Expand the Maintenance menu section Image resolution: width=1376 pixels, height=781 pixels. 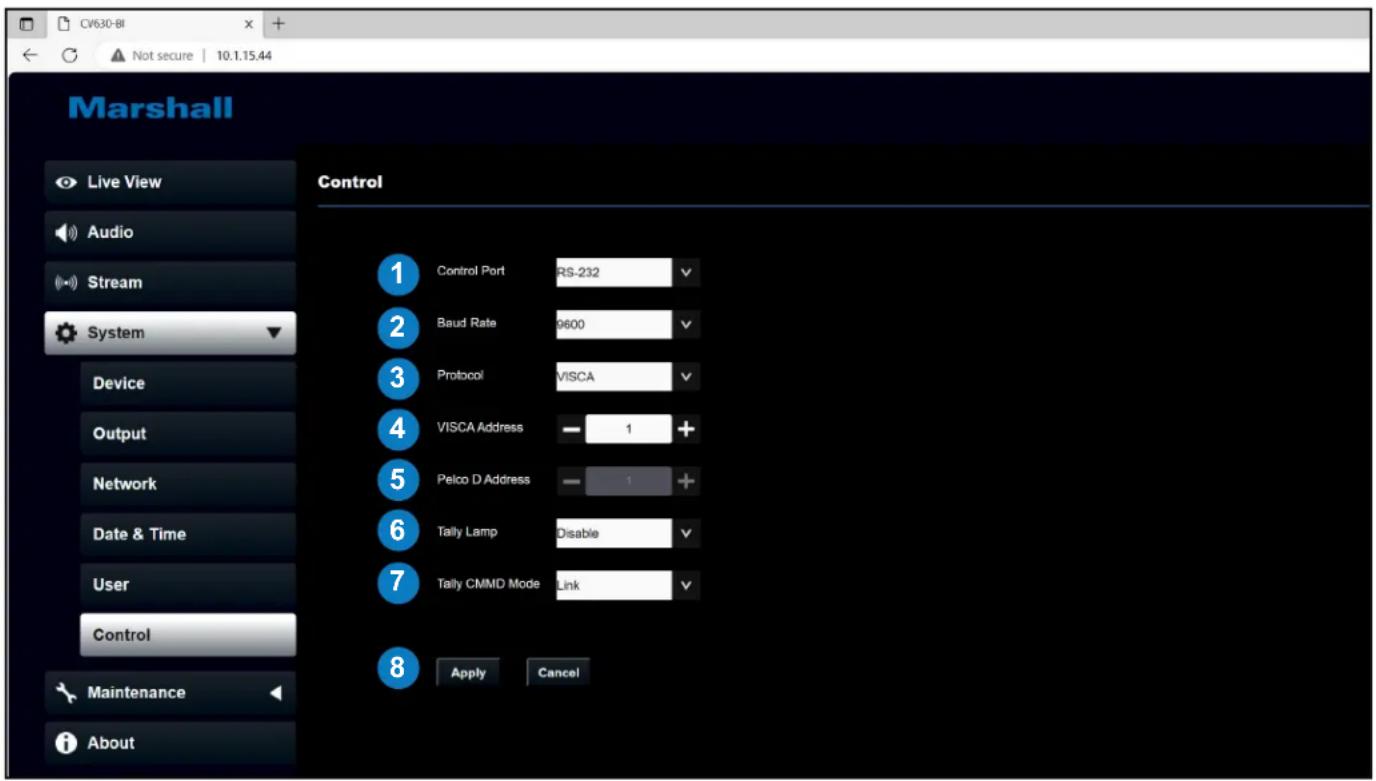pyautogui.click(x=170, y=692)
